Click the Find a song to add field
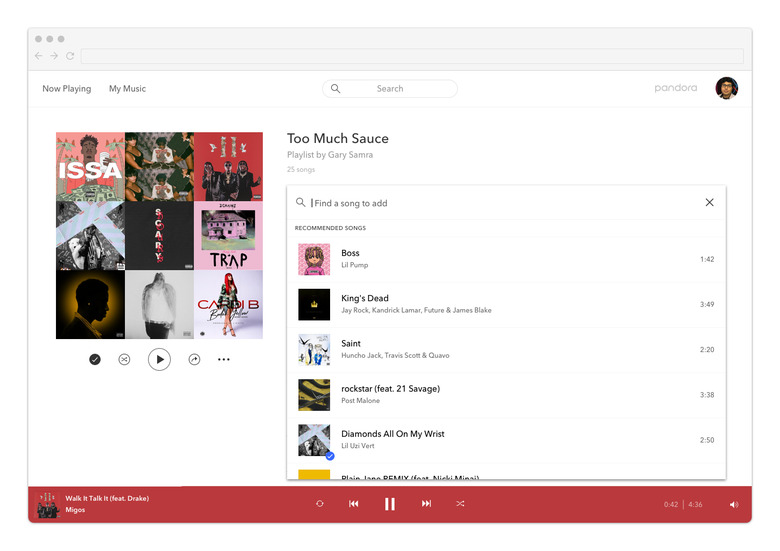Image resolution: width=780 pixels, height=551 pixels. [500, 203]
